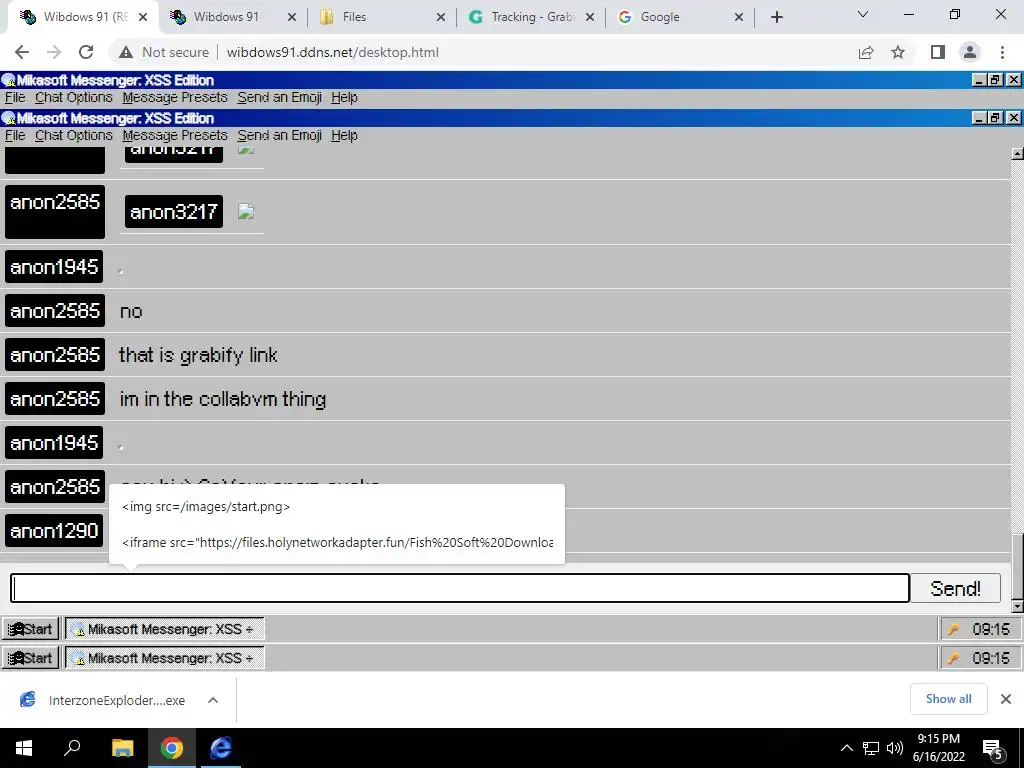1024x768 pixels.
Task: Select the message 'im in the collabvm thing'
Action: pyautogui.click(x=222, y=399)
